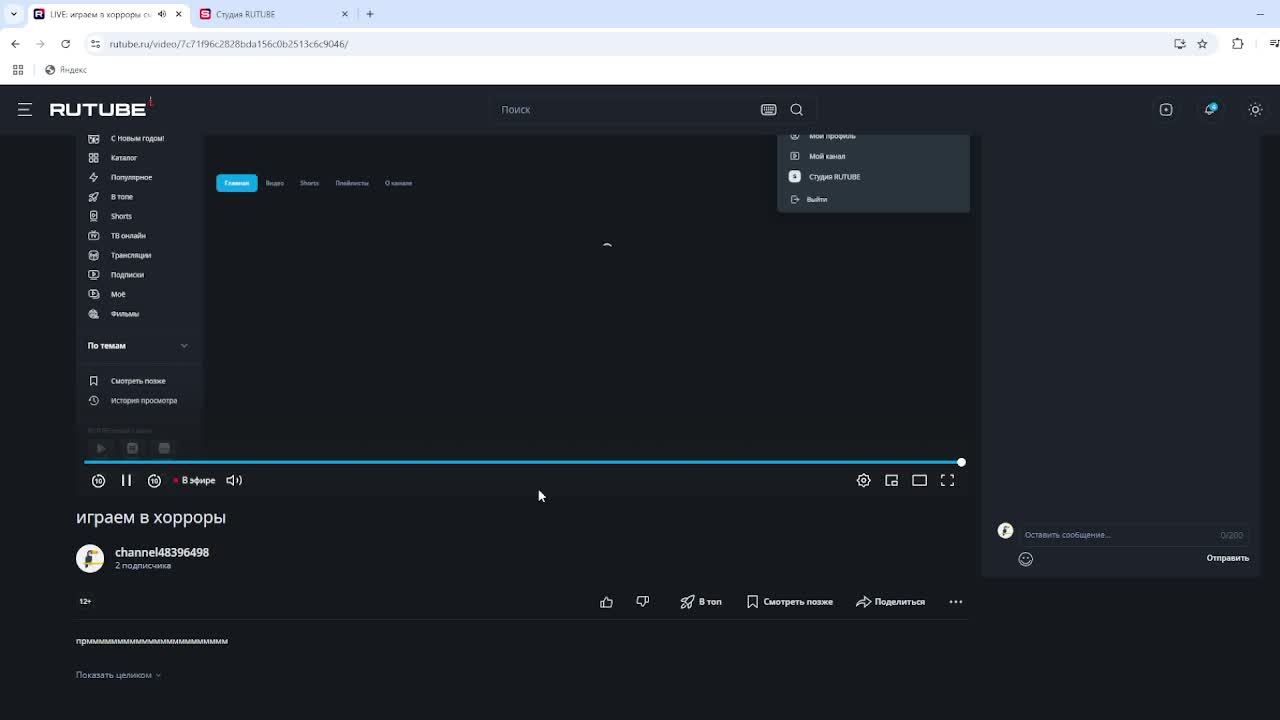Expand description with Показать целиком

coord(118,675)
